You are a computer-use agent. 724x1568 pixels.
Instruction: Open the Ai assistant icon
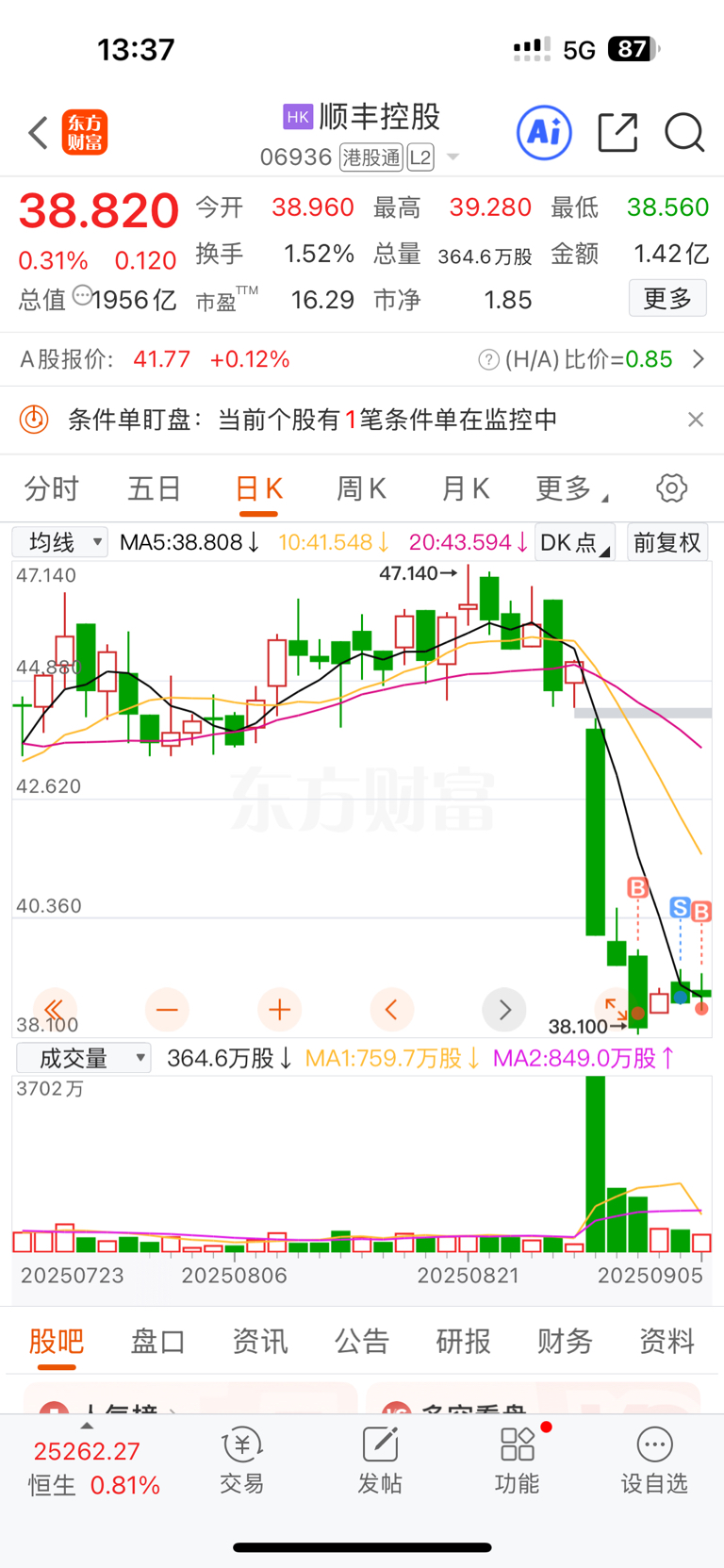click(544, 132)
